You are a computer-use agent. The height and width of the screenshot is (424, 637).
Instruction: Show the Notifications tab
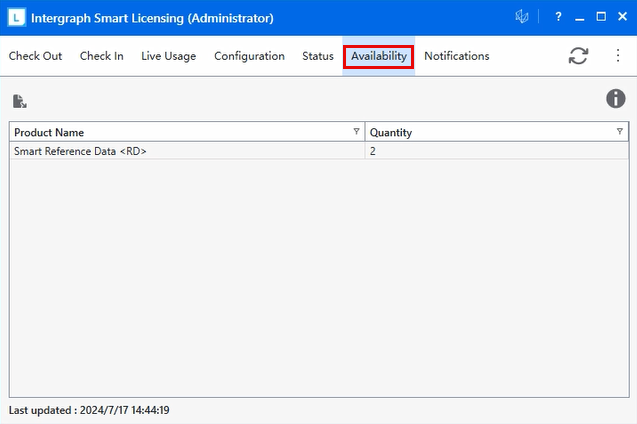(456, 56)
